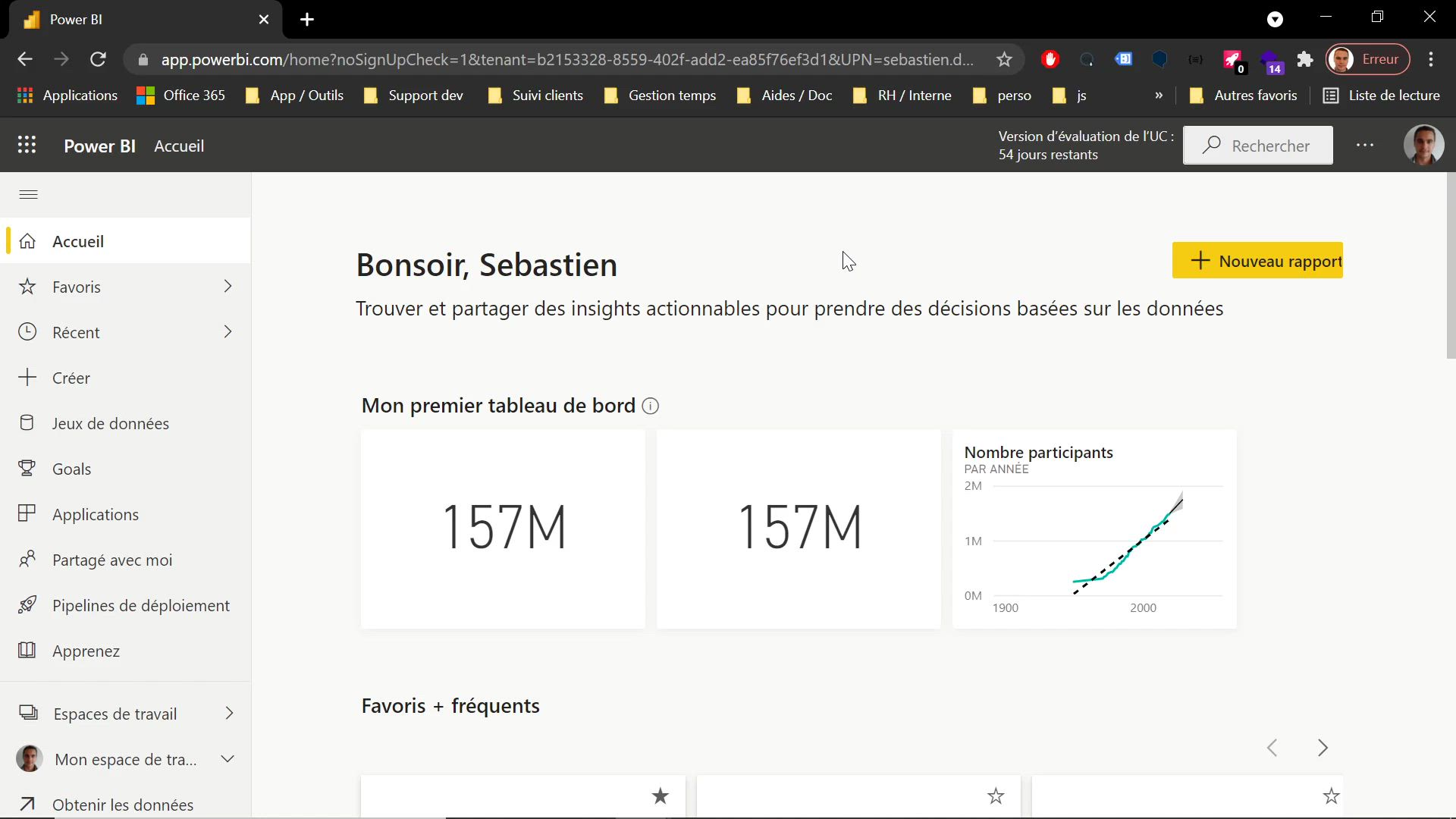Open Autres favoris folder
The width and height of the screenshot is (1456, 819).
coord(1244,96)
